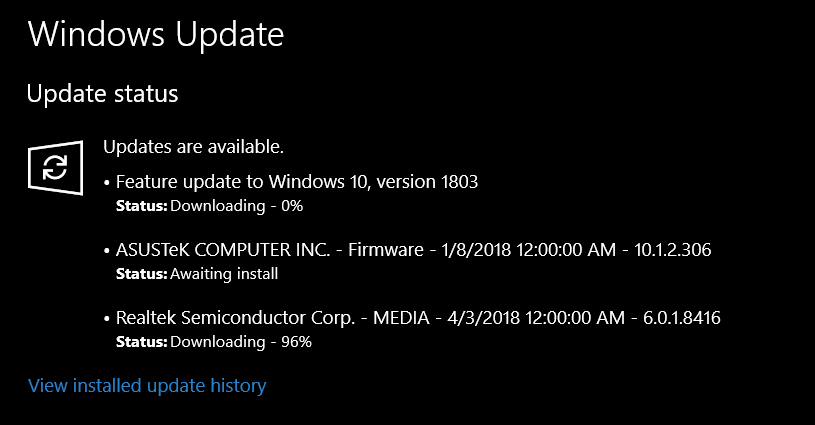Click the ASUSTeK COMPUTER INC. Firmware update entry

[x=413, y=250]
